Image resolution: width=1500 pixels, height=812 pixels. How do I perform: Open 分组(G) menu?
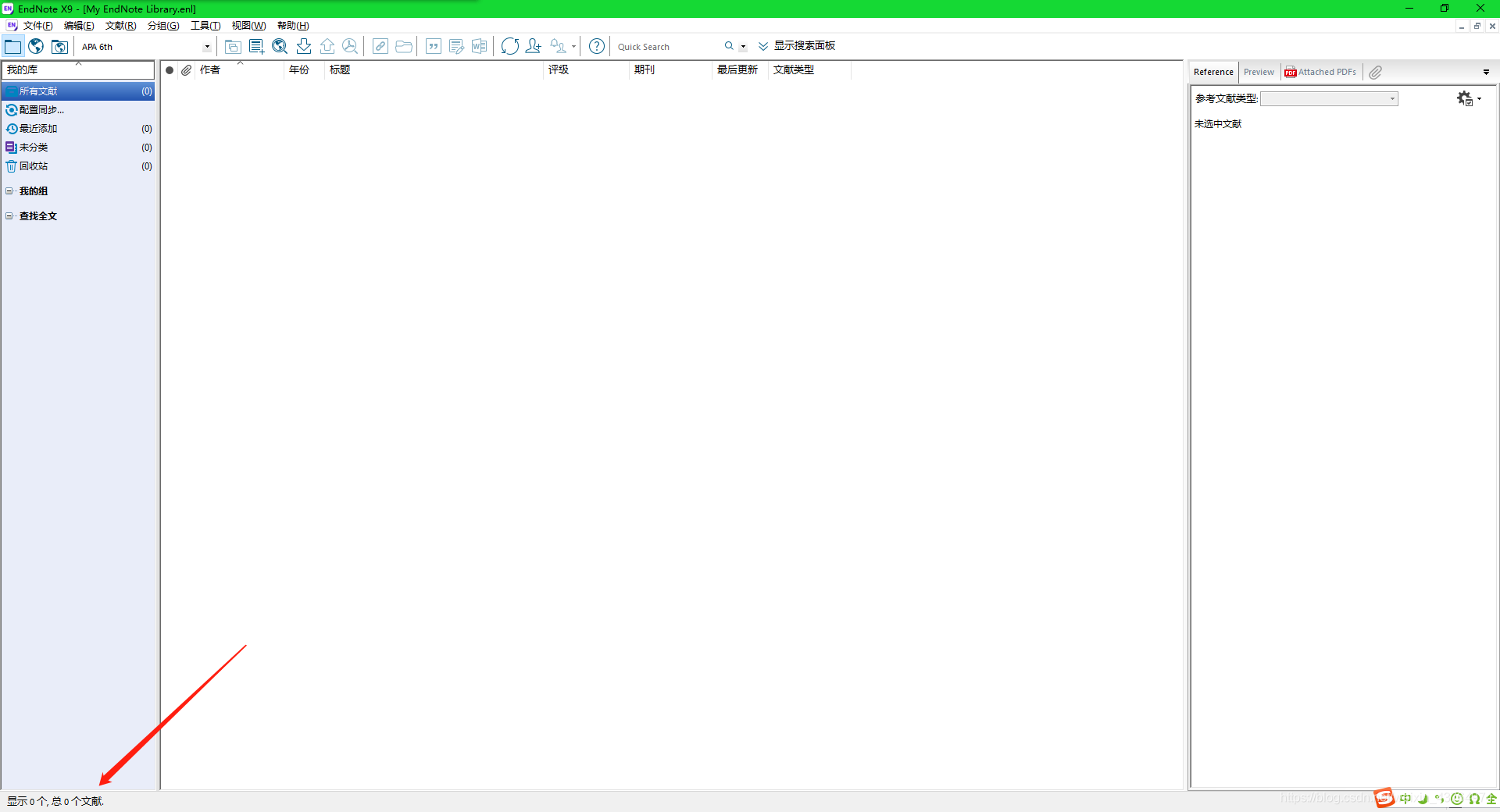pyautogui.click(x=163, y=26)
